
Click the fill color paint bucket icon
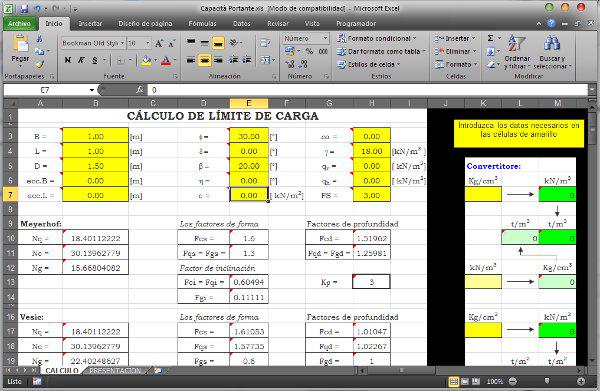click(x=146, y=60)
